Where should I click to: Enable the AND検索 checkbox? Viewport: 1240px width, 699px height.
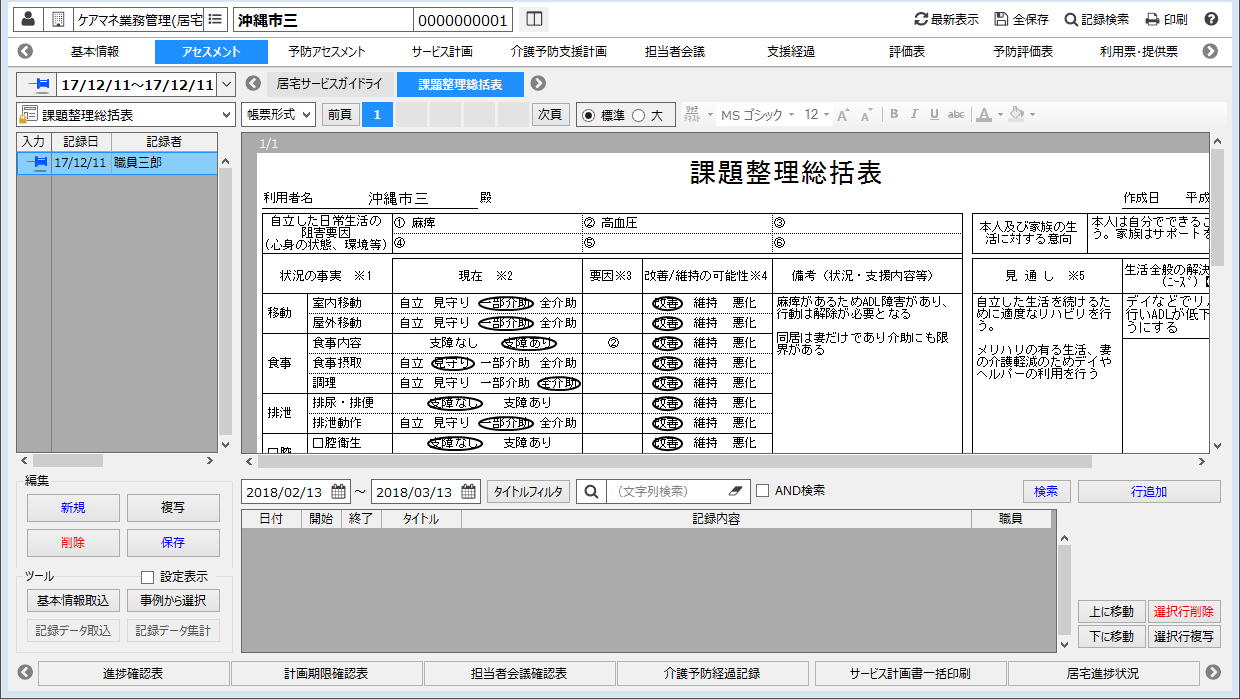click(763, 491)
